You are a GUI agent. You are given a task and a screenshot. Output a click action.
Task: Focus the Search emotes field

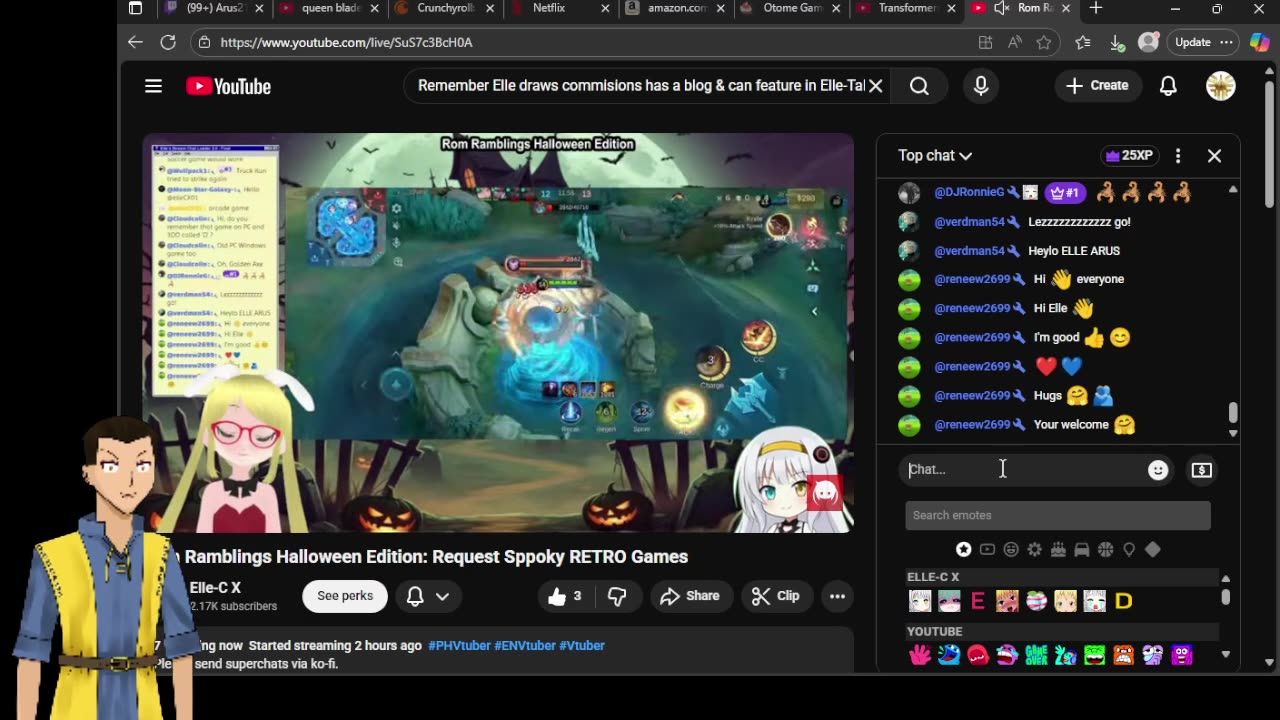click(1058, 515)
